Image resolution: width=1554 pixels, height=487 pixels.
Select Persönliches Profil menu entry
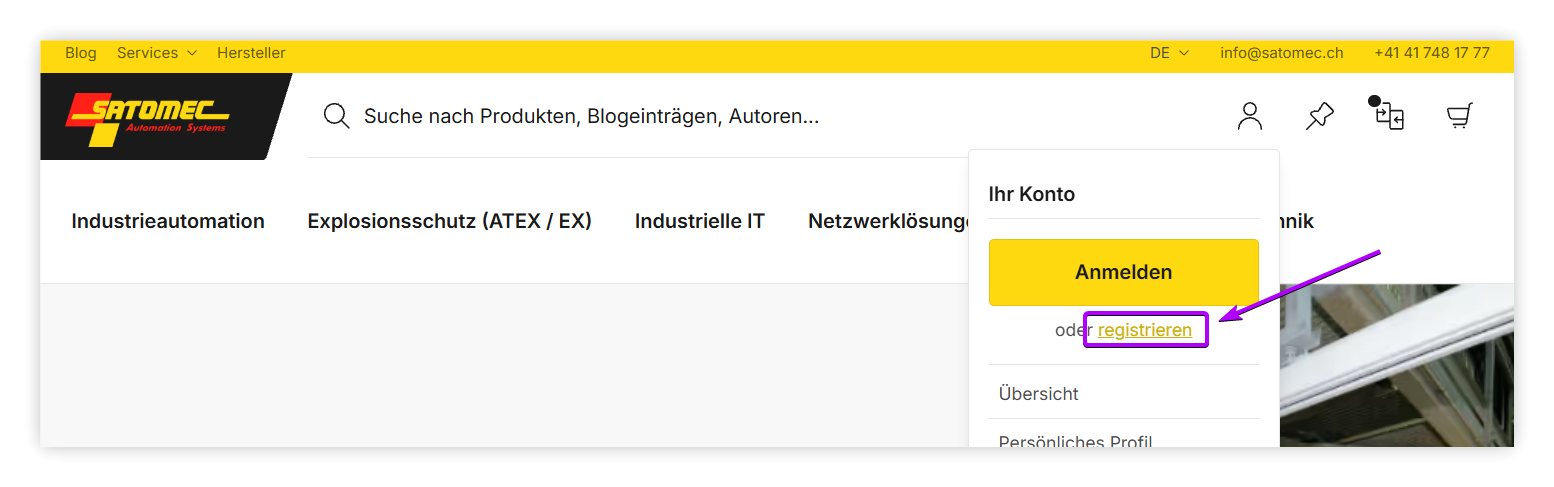pos(1076,441)
